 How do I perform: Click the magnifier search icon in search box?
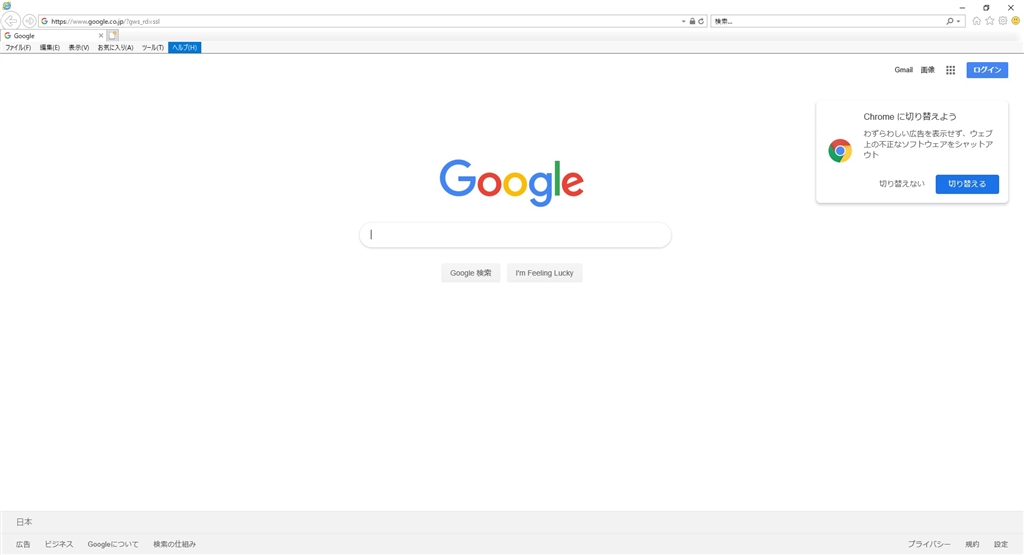tap(950, 22)
